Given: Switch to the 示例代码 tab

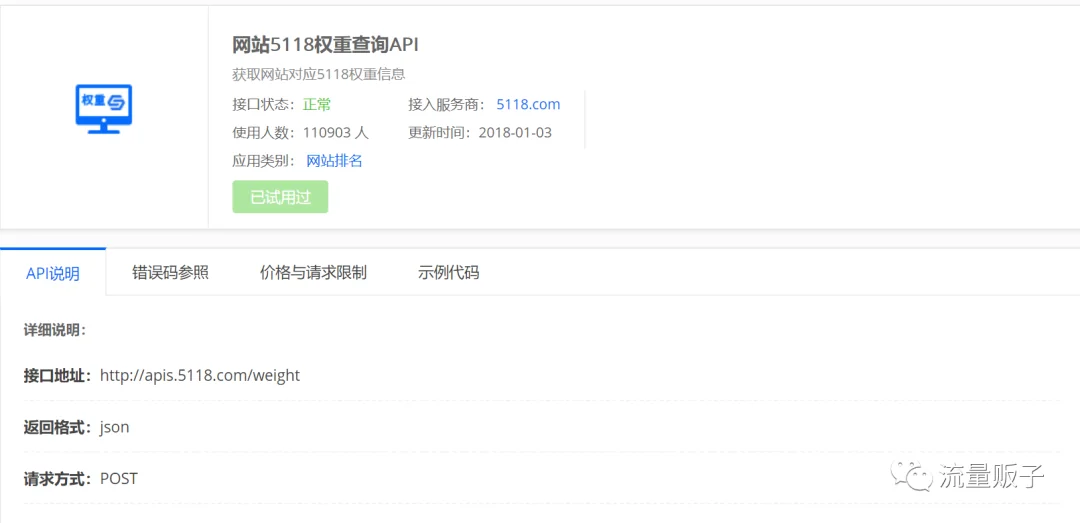Looking at the screenshot, I should [448, 273].
